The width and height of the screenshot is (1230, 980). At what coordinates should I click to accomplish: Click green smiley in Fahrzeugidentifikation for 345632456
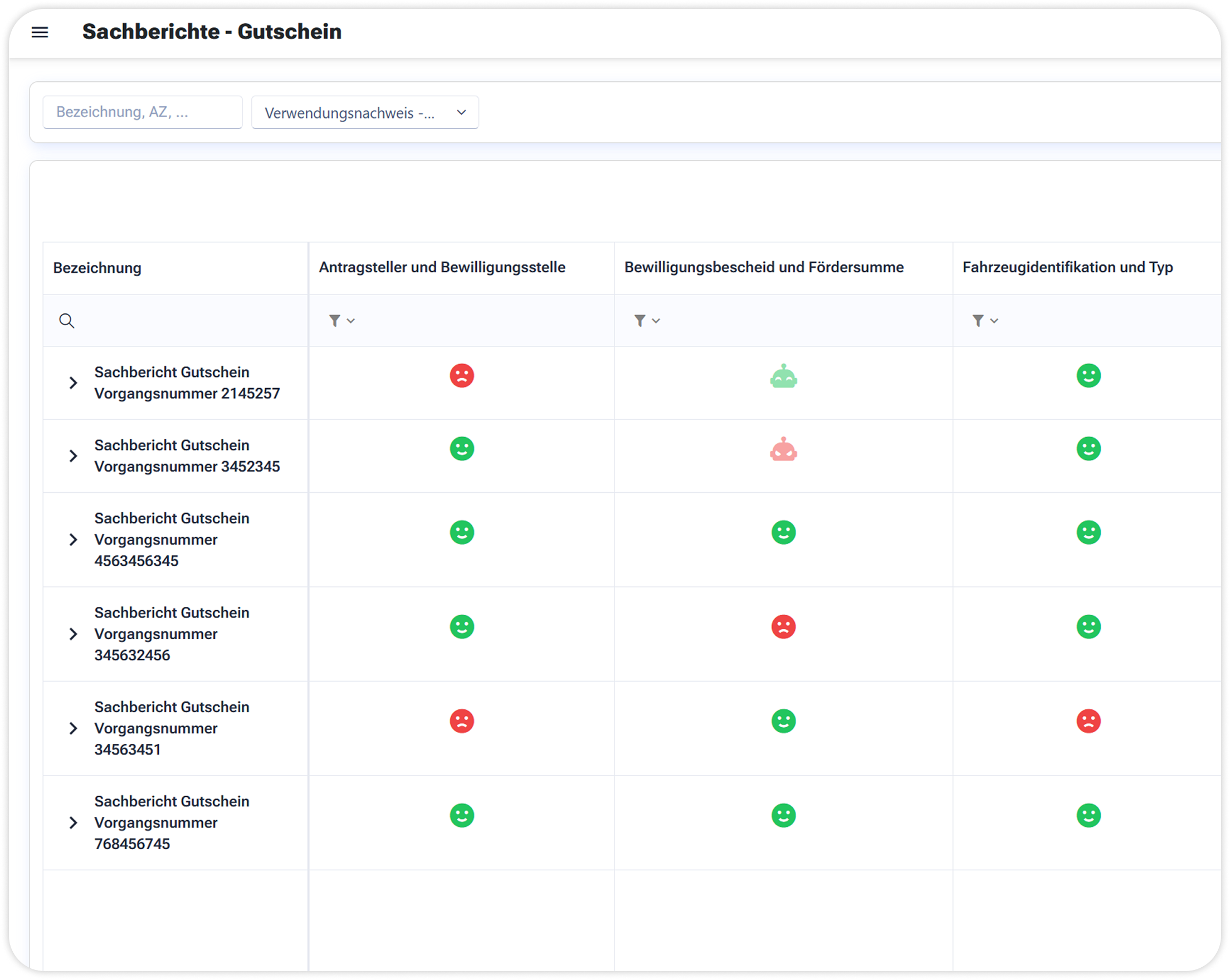coord(1088,626)
